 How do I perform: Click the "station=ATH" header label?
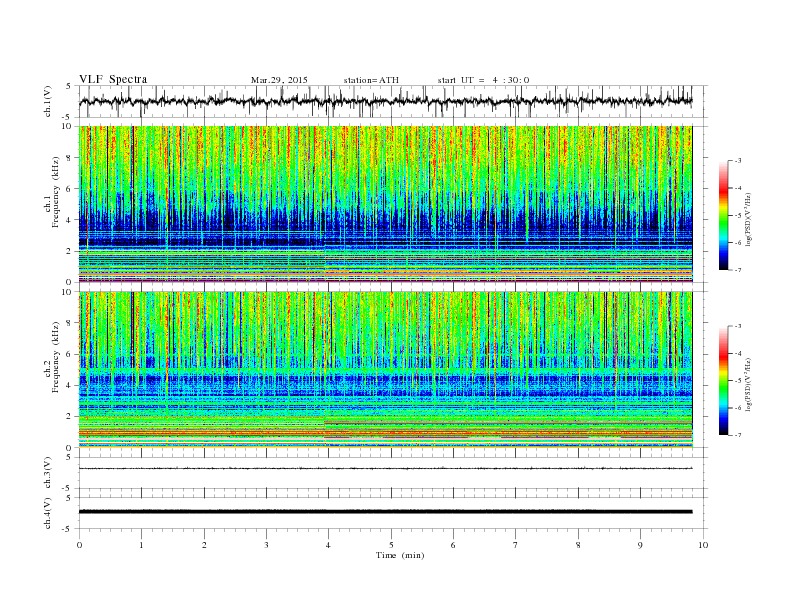371,80
